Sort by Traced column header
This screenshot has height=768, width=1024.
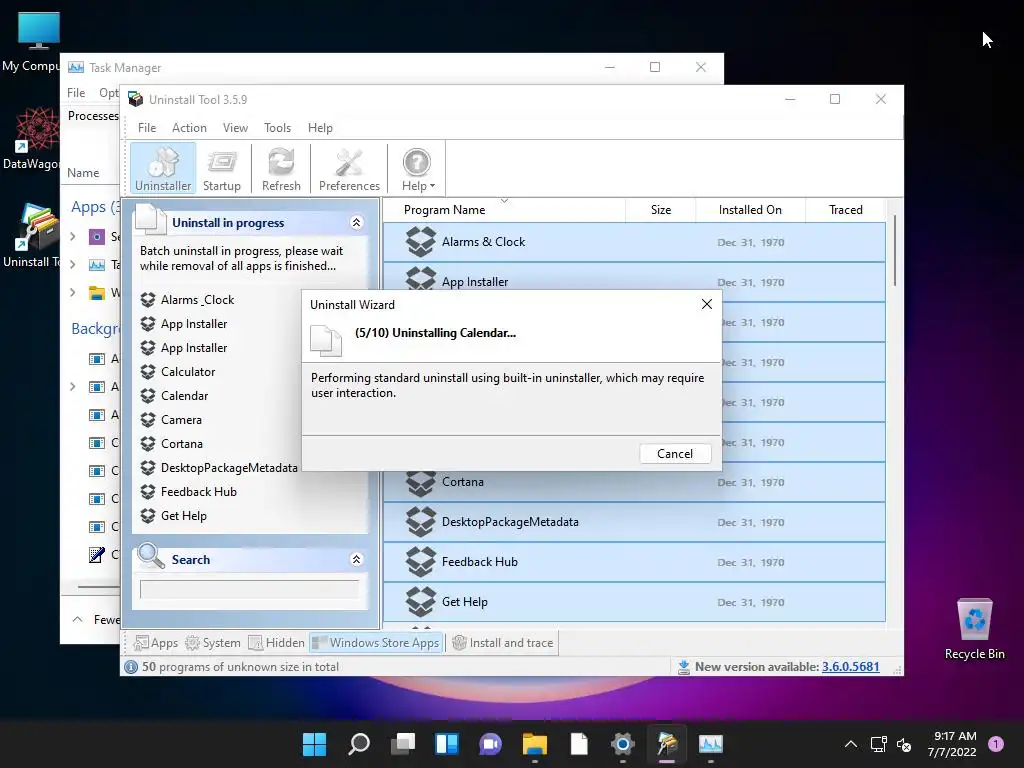(845, 210)
